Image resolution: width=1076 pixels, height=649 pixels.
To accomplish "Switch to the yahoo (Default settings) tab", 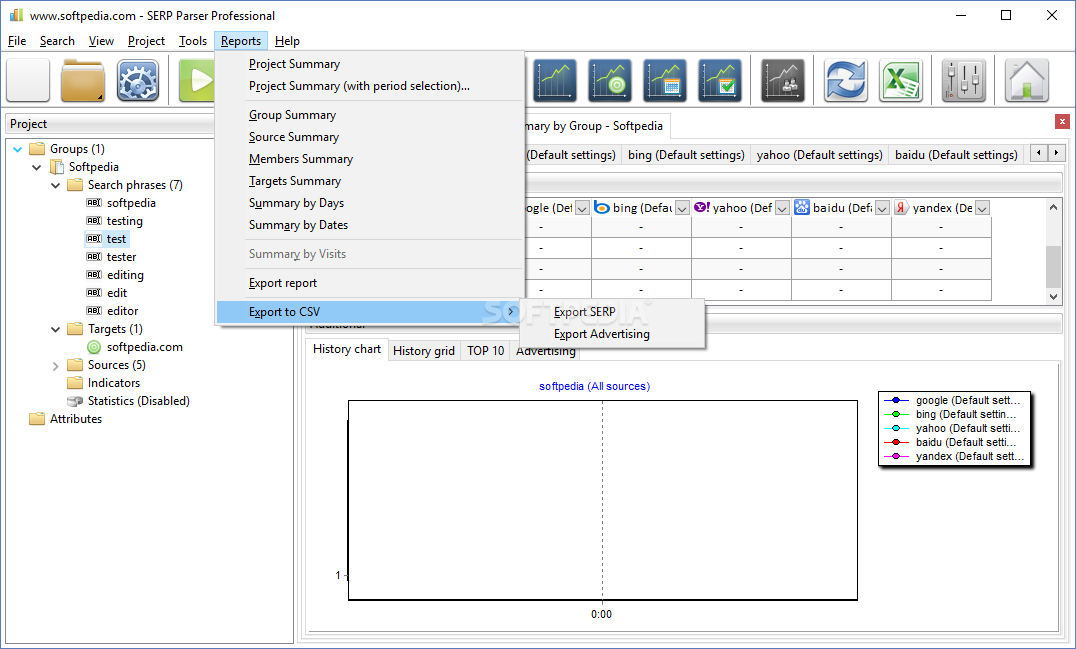I will click(x=819, y=155).
